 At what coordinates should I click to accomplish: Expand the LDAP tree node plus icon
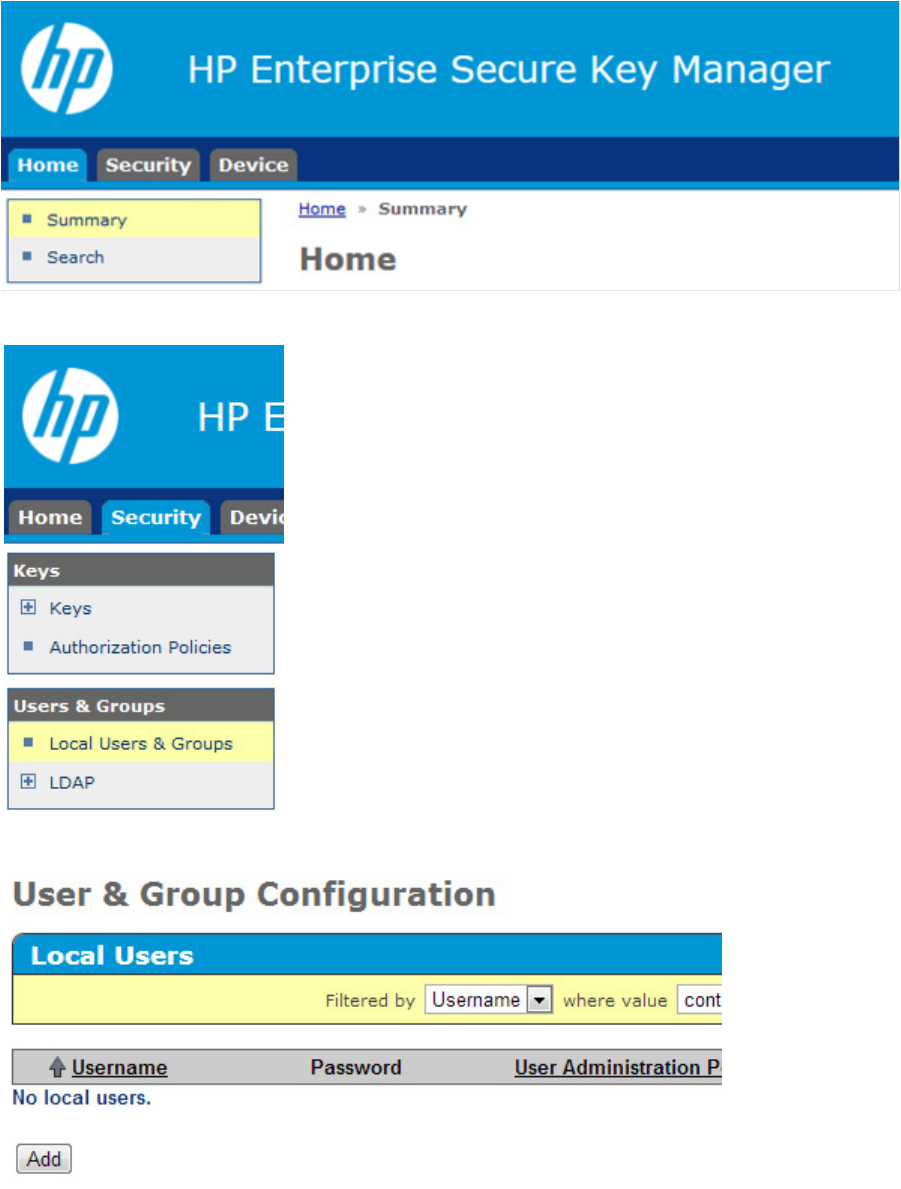pyautogui.click(x=28, y=781)
